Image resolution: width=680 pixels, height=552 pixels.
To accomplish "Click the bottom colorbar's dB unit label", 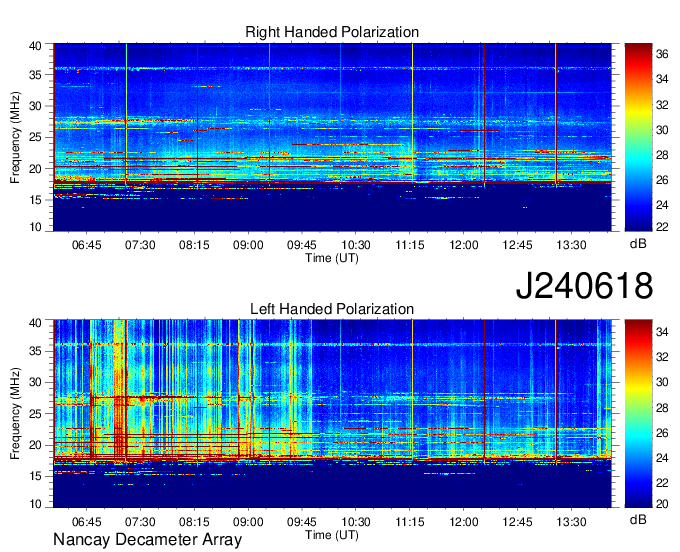I will click(x=638, y=519).
